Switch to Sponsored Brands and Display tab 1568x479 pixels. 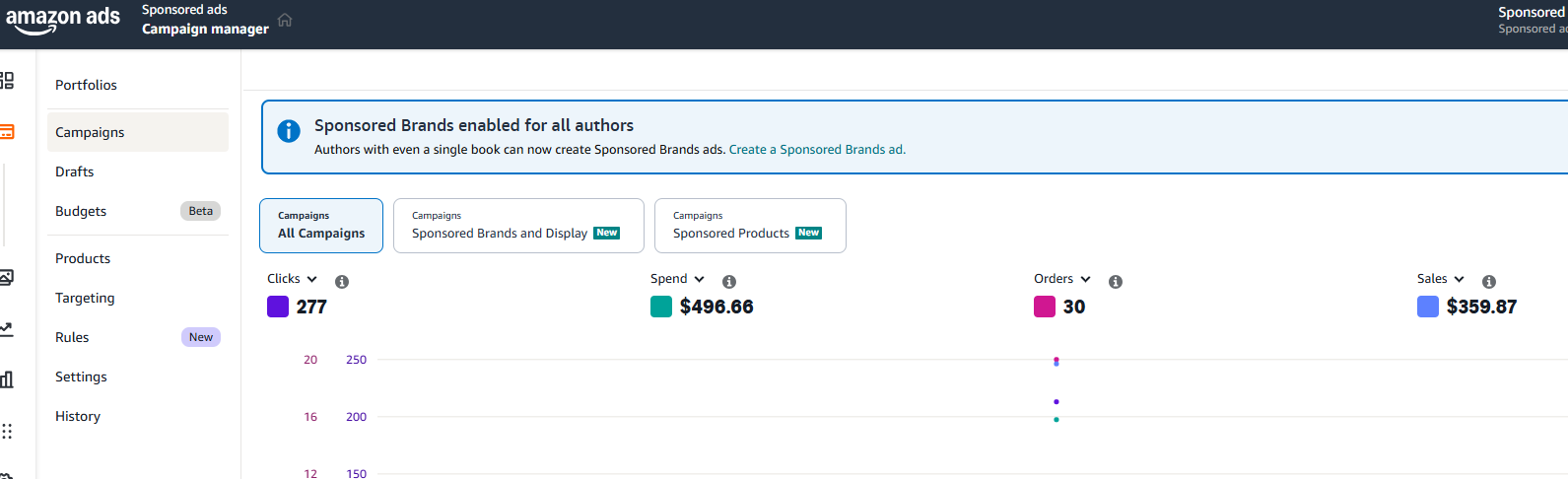pos(518,226)
